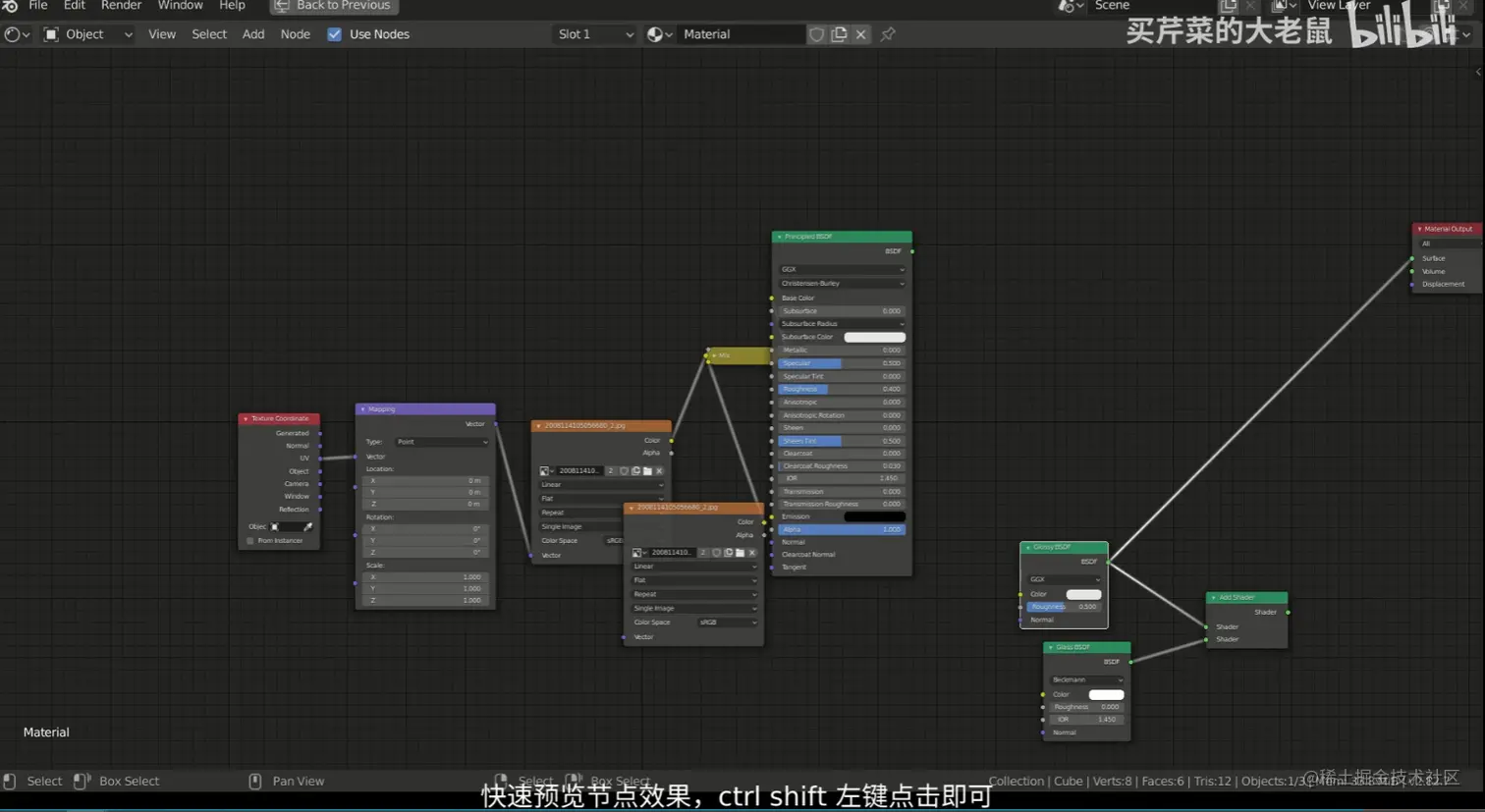The image size is (1485, 812).
Task: Open the node editor Select menu
Action: coord(209,34)
